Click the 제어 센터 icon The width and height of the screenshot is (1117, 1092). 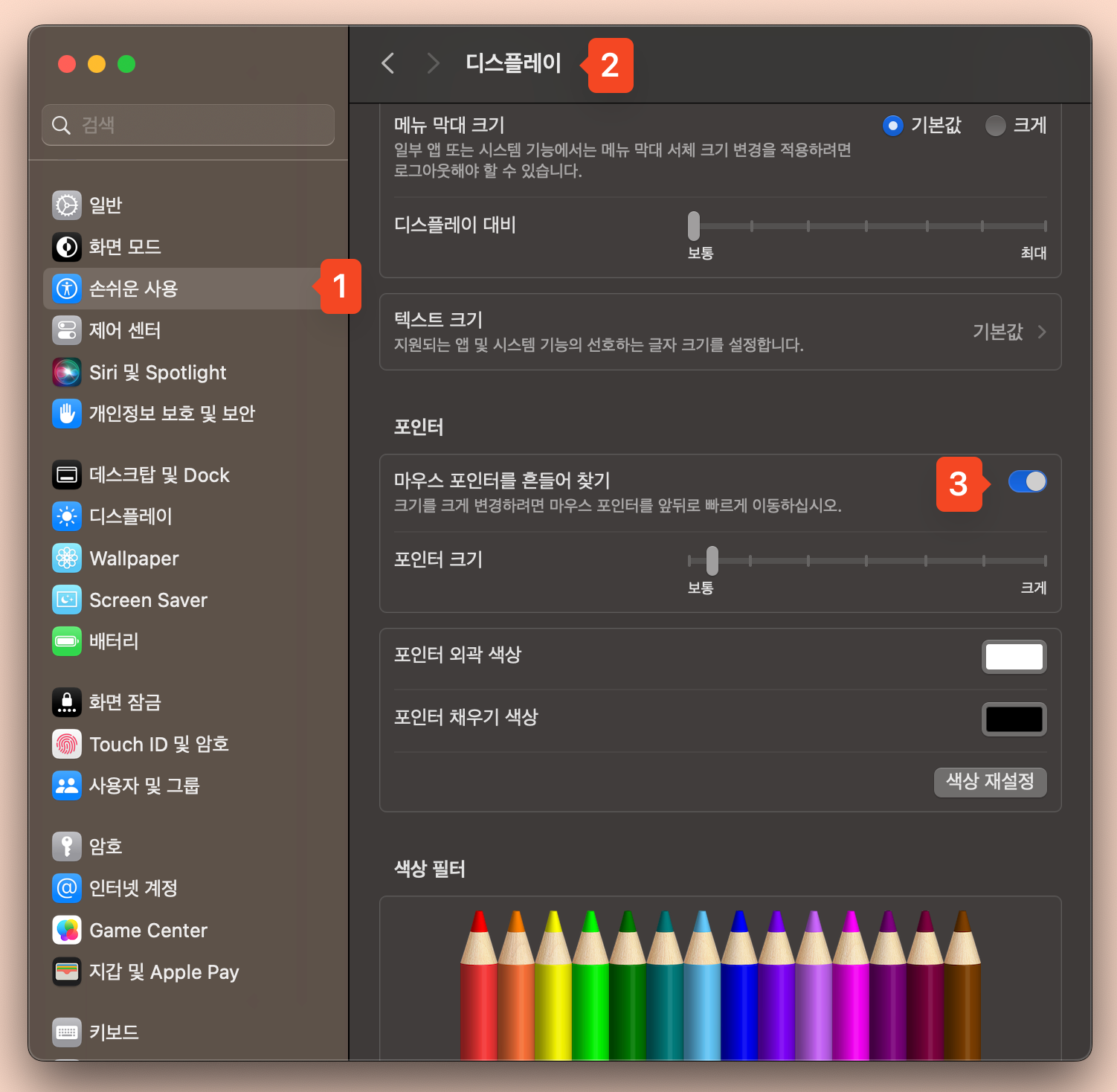(x=67, y=330)
